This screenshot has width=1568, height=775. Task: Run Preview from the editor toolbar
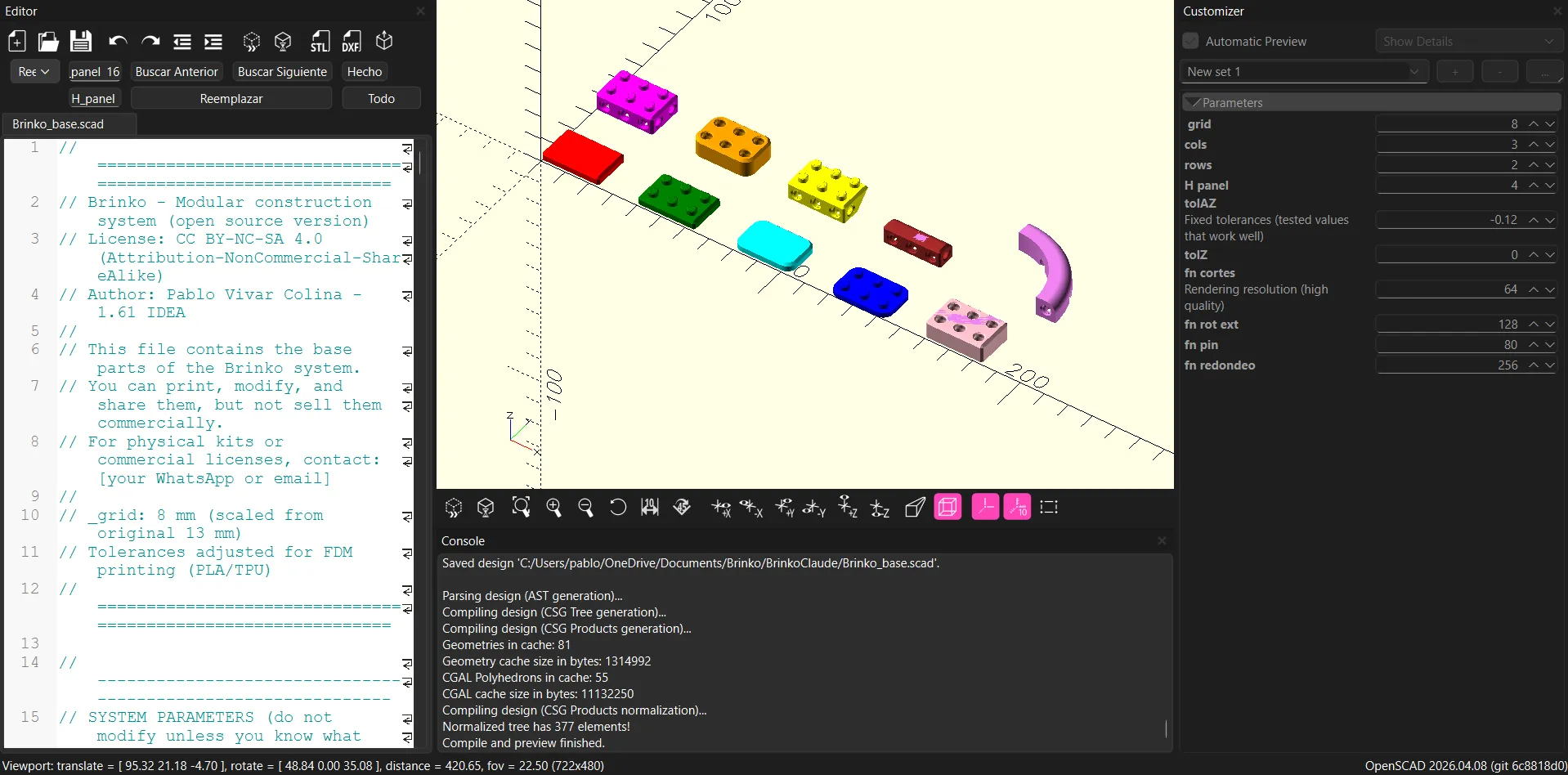252,42
